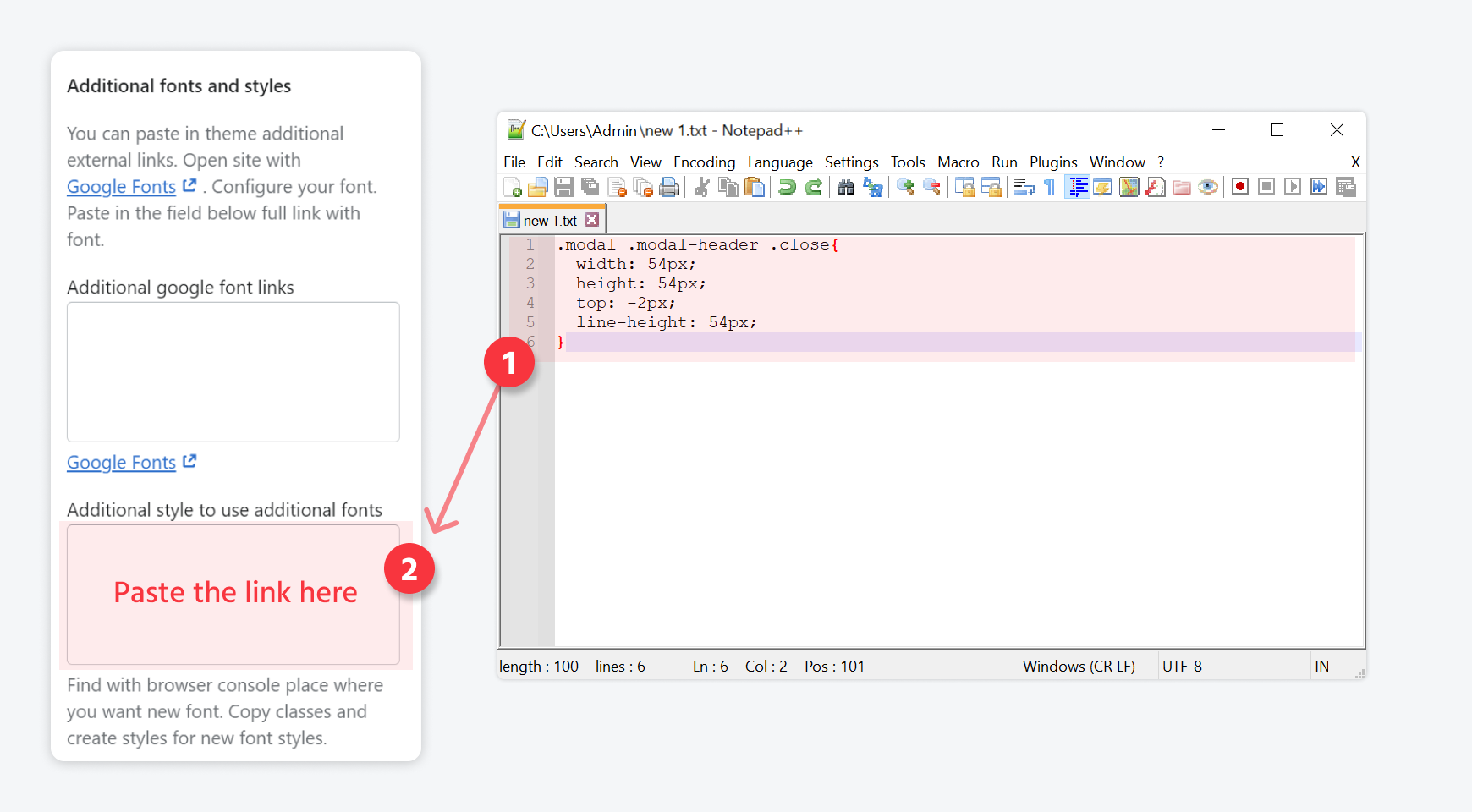The height and width of the screenshot is (812, 1472).
Task: Toggle show all characters pilcrow icon
Action: click(1050, 187)
